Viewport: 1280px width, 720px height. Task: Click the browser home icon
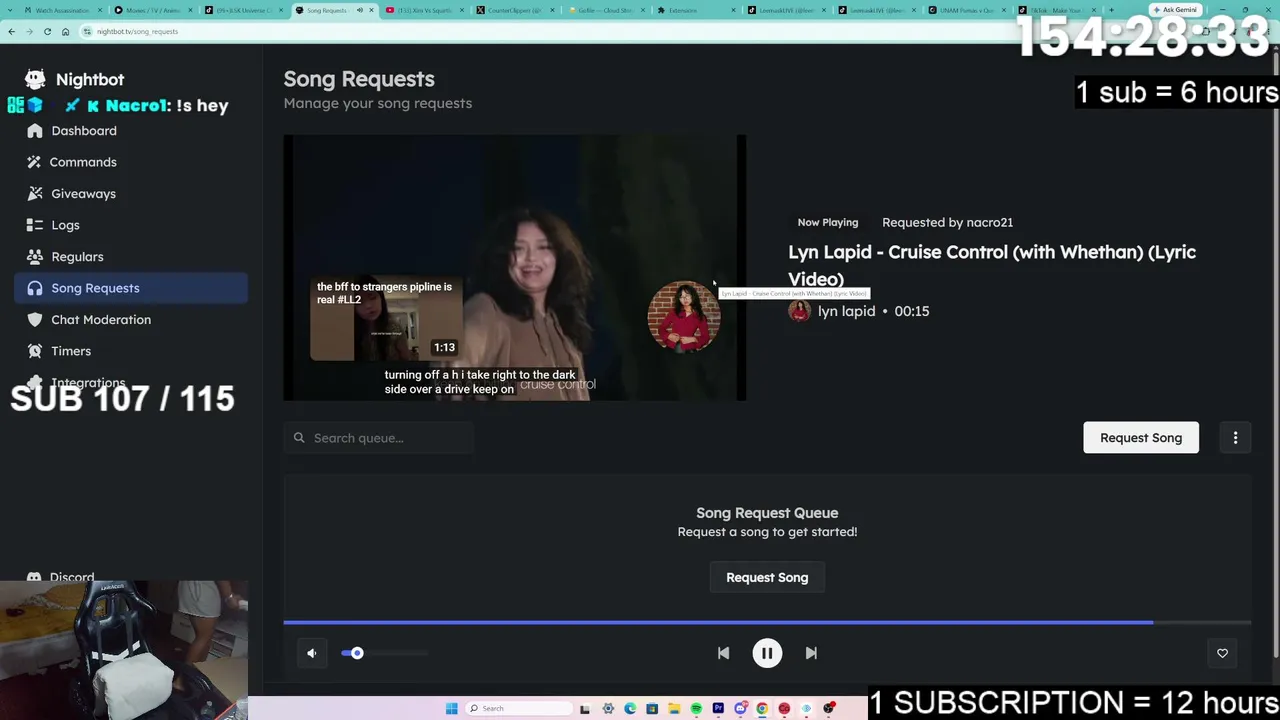[65, 31]
